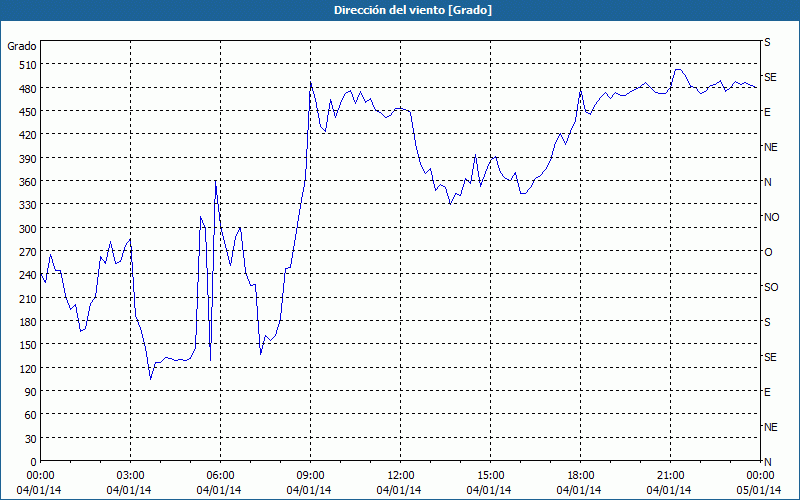Select the 06:00 time axis label

(221, 476)
